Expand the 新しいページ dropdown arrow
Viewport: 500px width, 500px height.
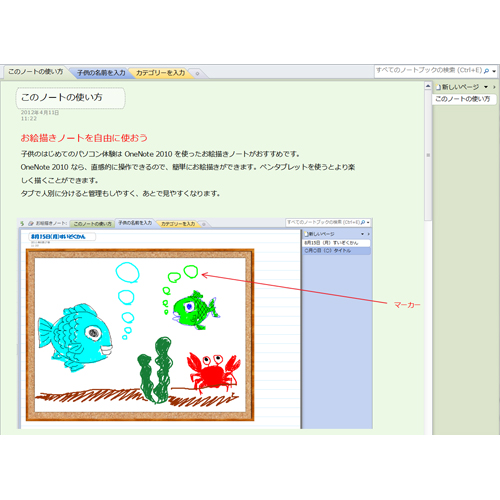pyautogui.click(x=486, y=87)
